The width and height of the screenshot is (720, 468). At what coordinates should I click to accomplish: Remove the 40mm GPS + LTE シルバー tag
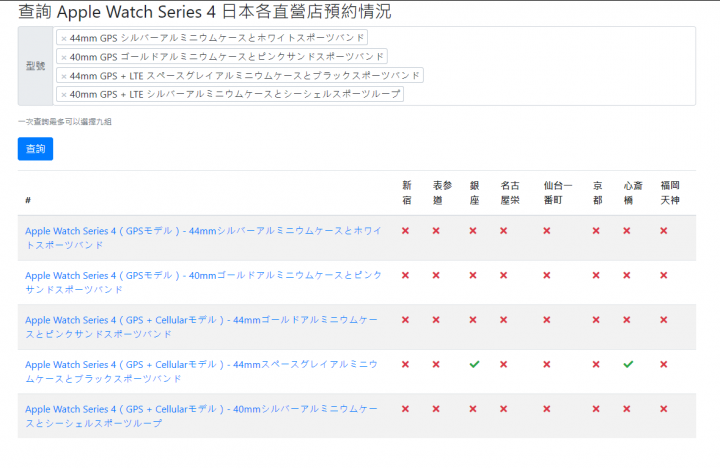(64, 95)
